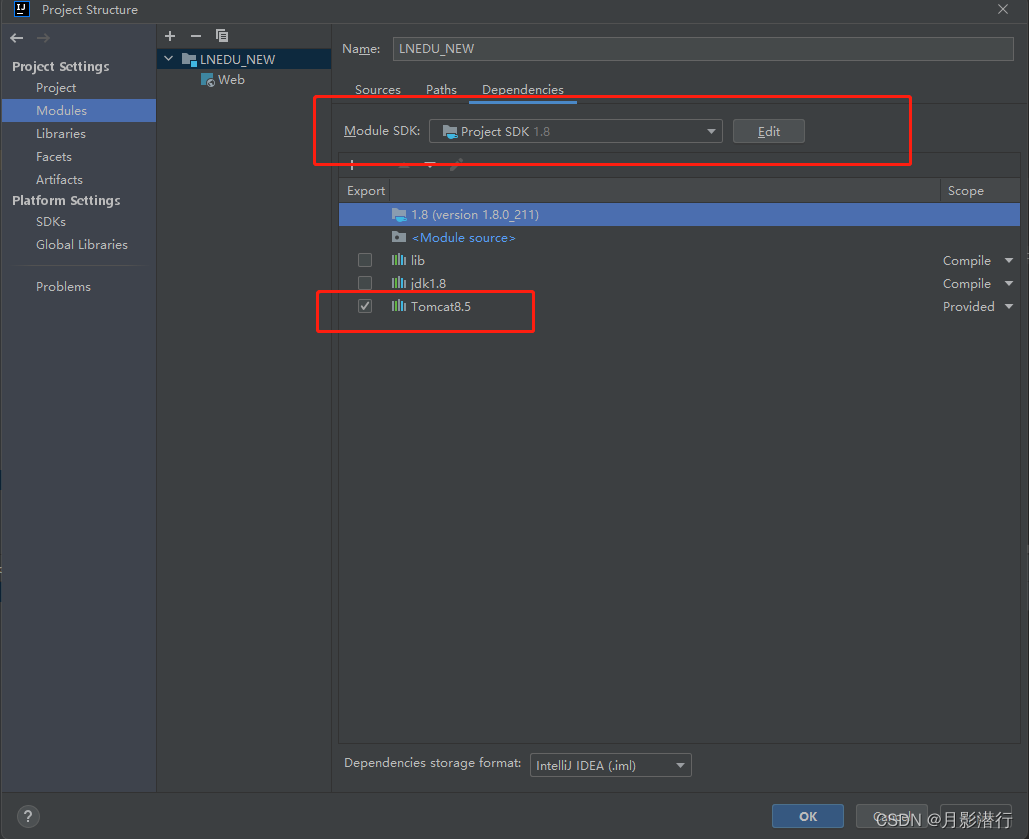
Task: Select Modules in Project Settings
Action: 79,110
